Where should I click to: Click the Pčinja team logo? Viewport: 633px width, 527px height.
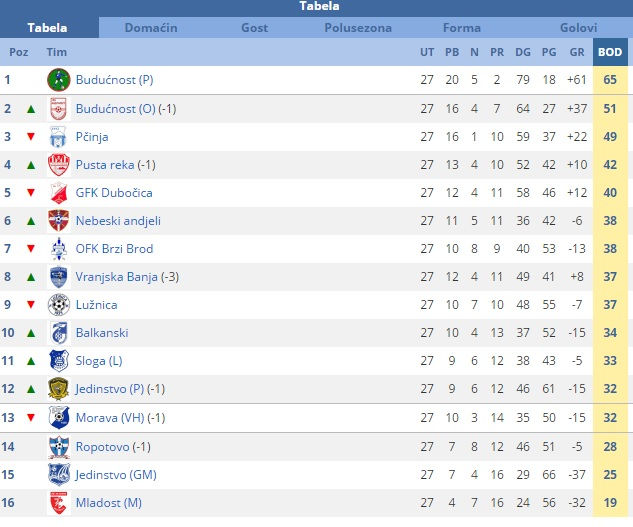[59, 137]
